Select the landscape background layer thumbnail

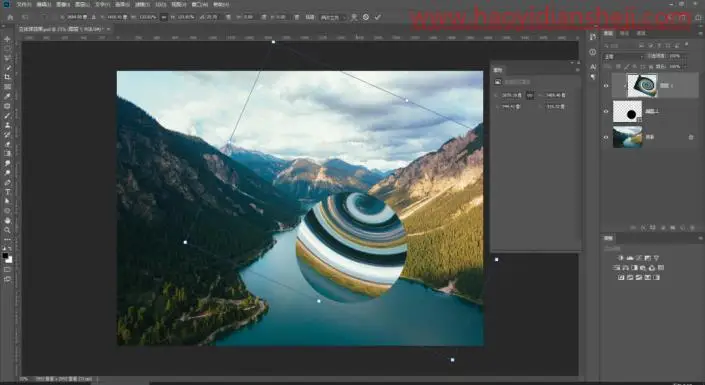coord(628,137)
